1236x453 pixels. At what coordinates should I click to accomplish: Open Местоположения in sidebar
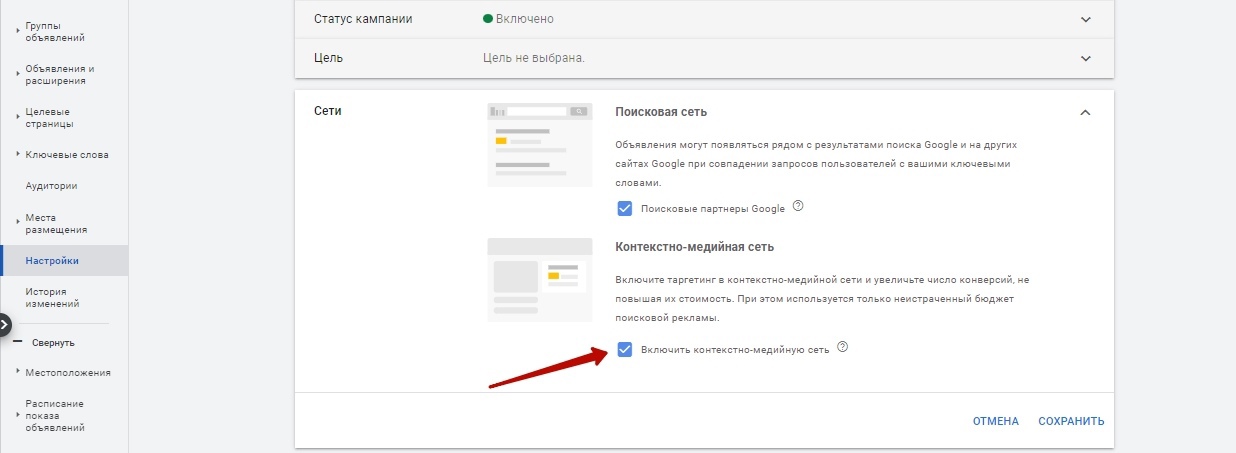[68, 373]
